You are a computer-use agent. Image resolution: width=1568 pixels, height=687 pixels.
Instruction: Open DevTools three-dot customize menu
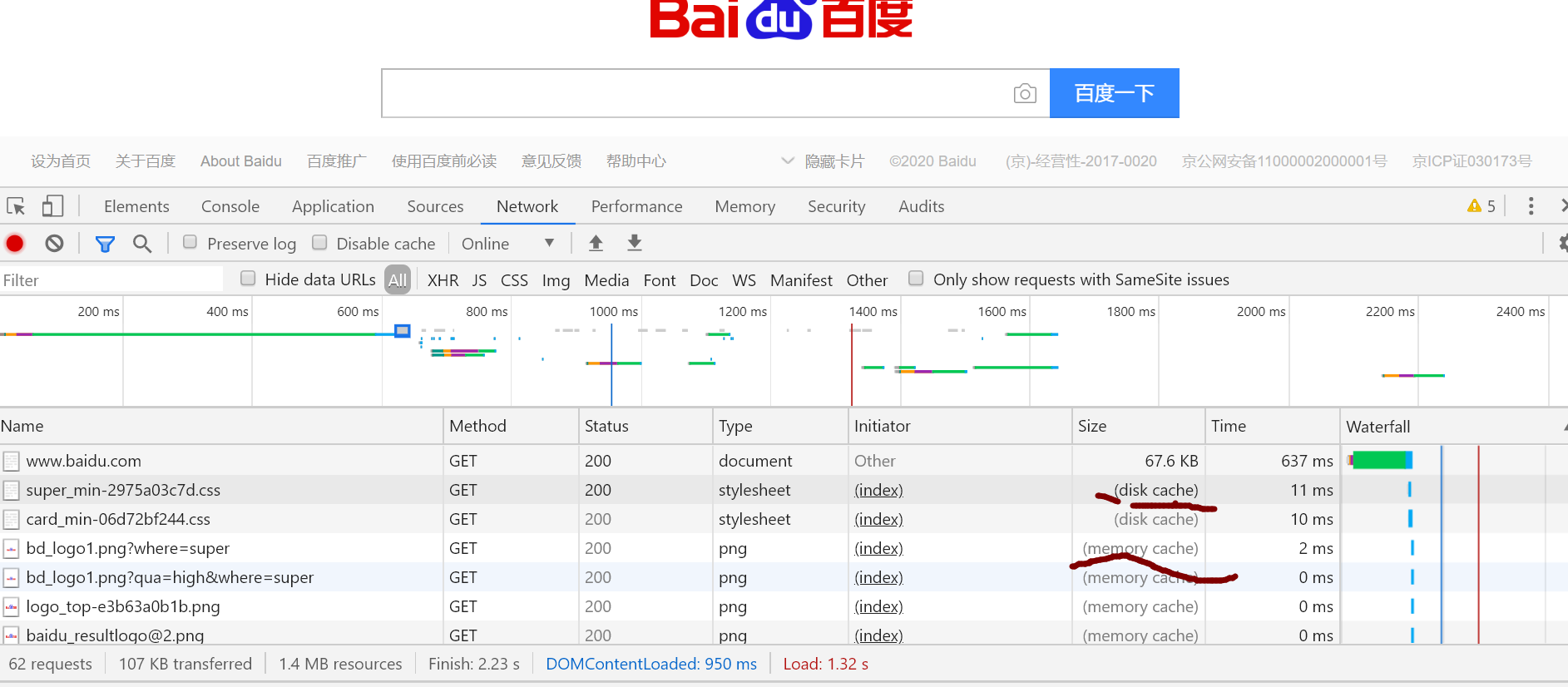point(1531,205)
